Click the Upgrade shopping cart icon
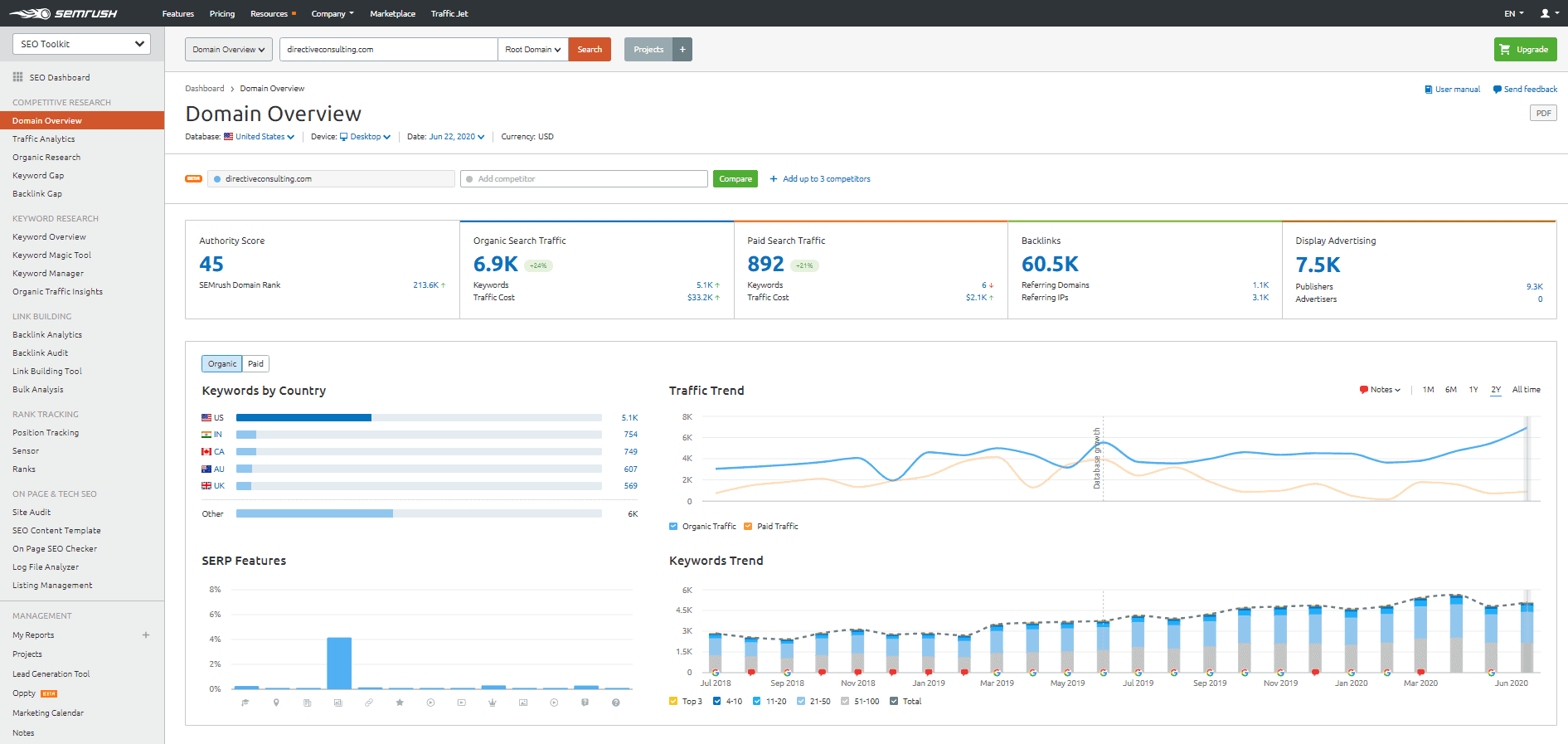The height and width of the screenshot is (744, 1568). coord(1505,50)
